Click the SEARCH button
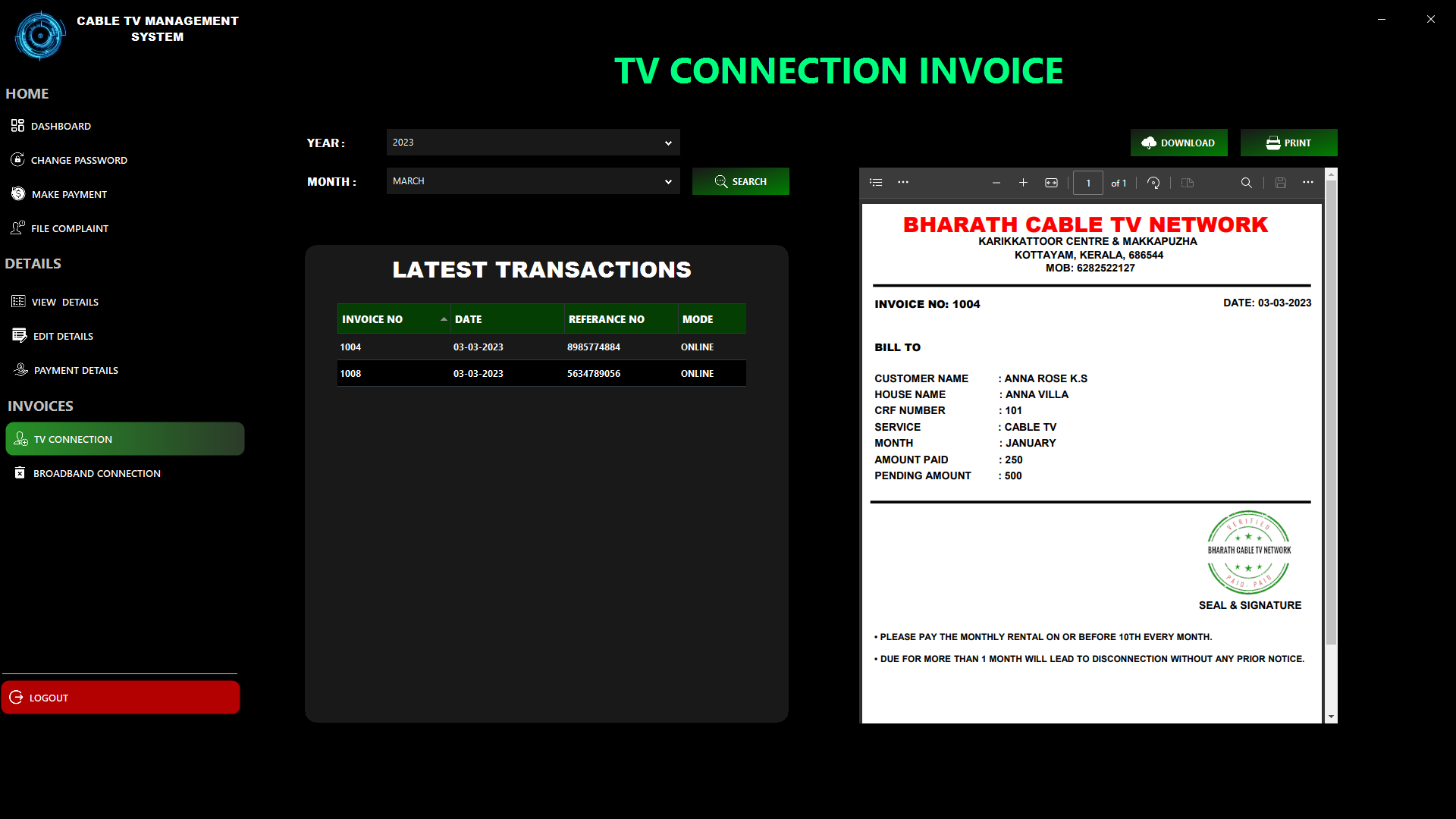 740,181
